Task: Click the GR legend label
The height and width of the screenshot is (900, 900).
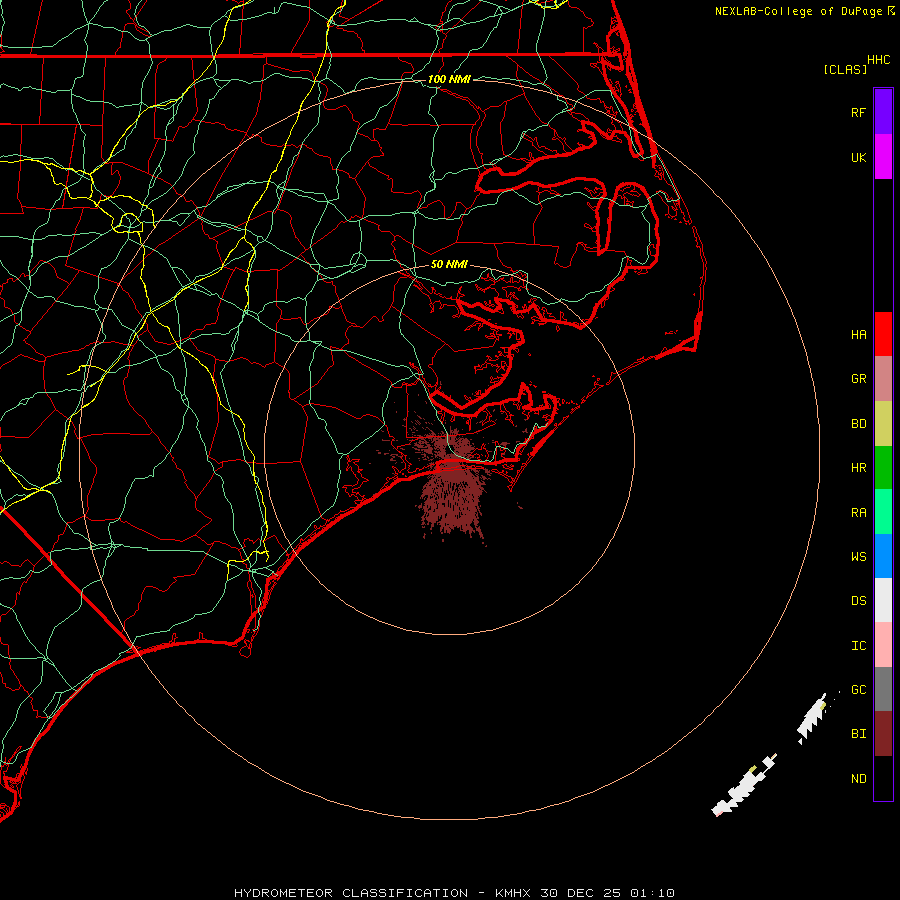Action: tap(858, 379)
